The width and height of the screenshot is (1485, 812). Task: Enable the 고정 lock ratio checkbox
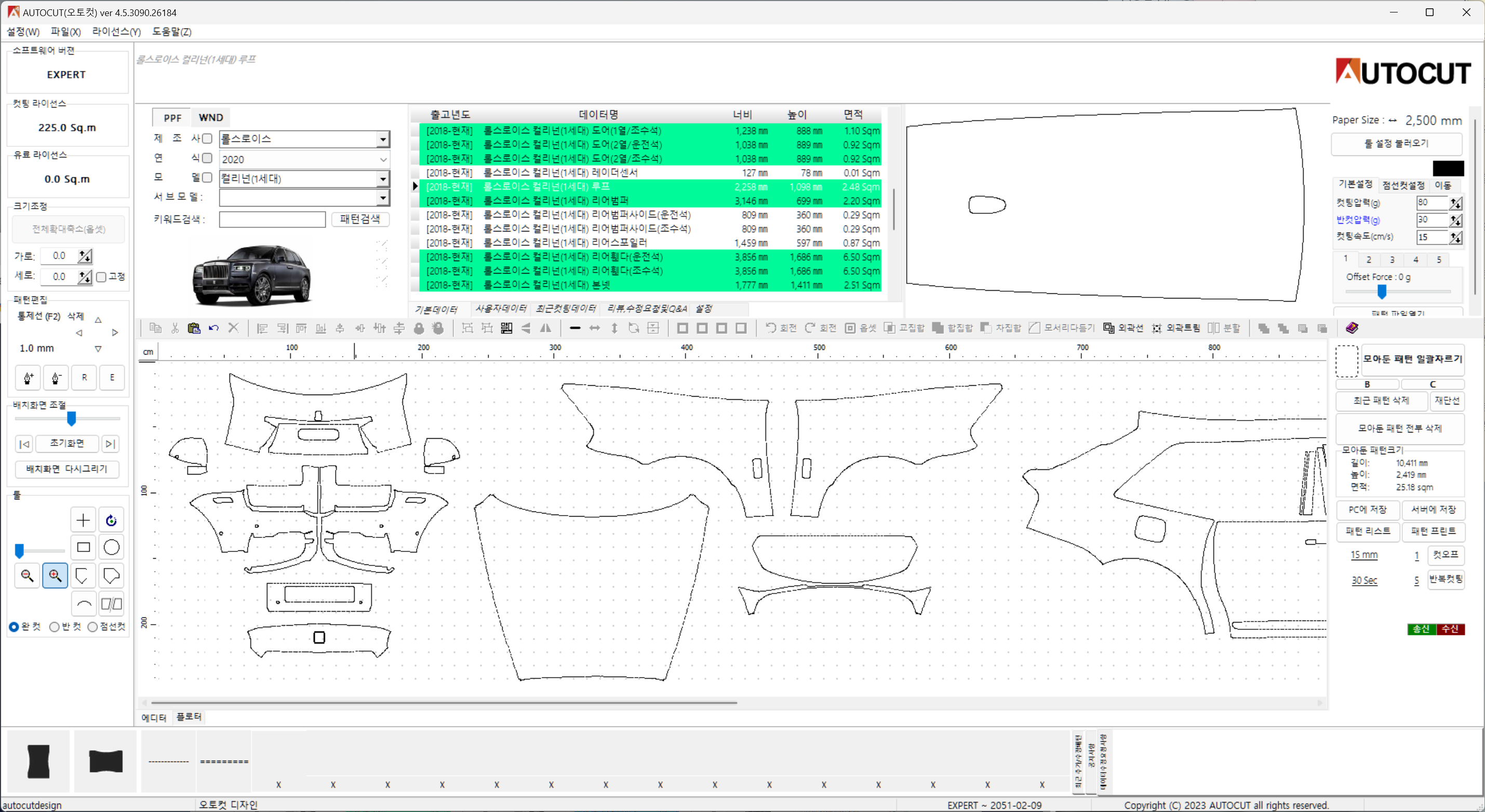[101, 277]
